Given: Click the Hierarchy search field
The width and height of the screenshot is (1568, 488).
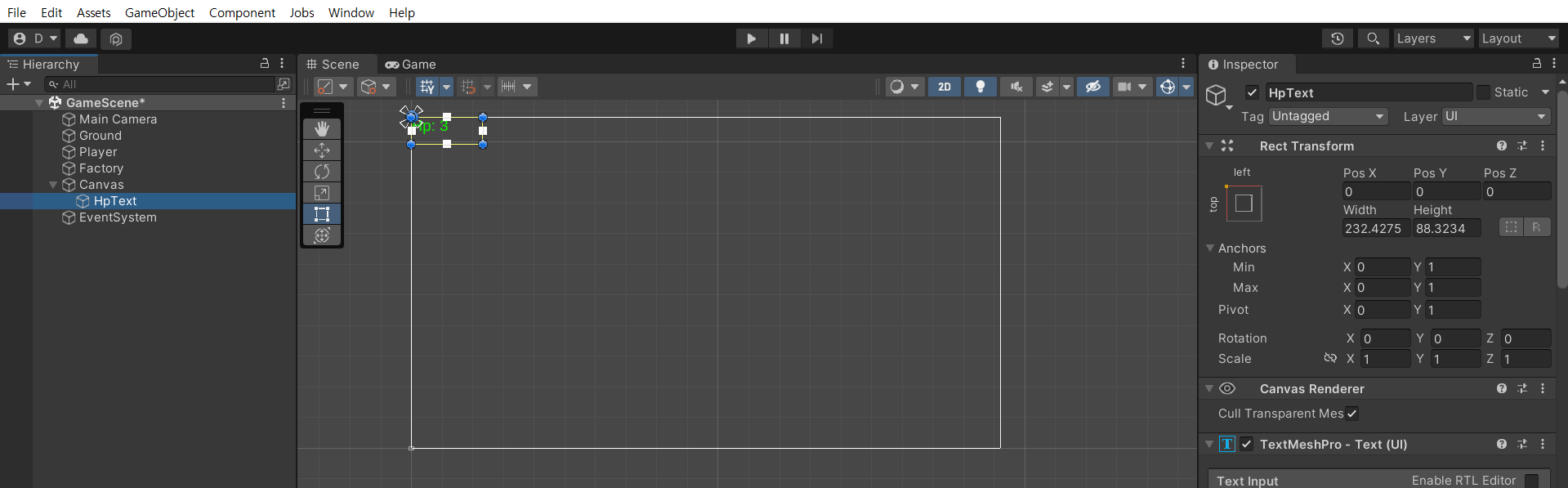Looking at the screenshot, I should click(162, 83).
